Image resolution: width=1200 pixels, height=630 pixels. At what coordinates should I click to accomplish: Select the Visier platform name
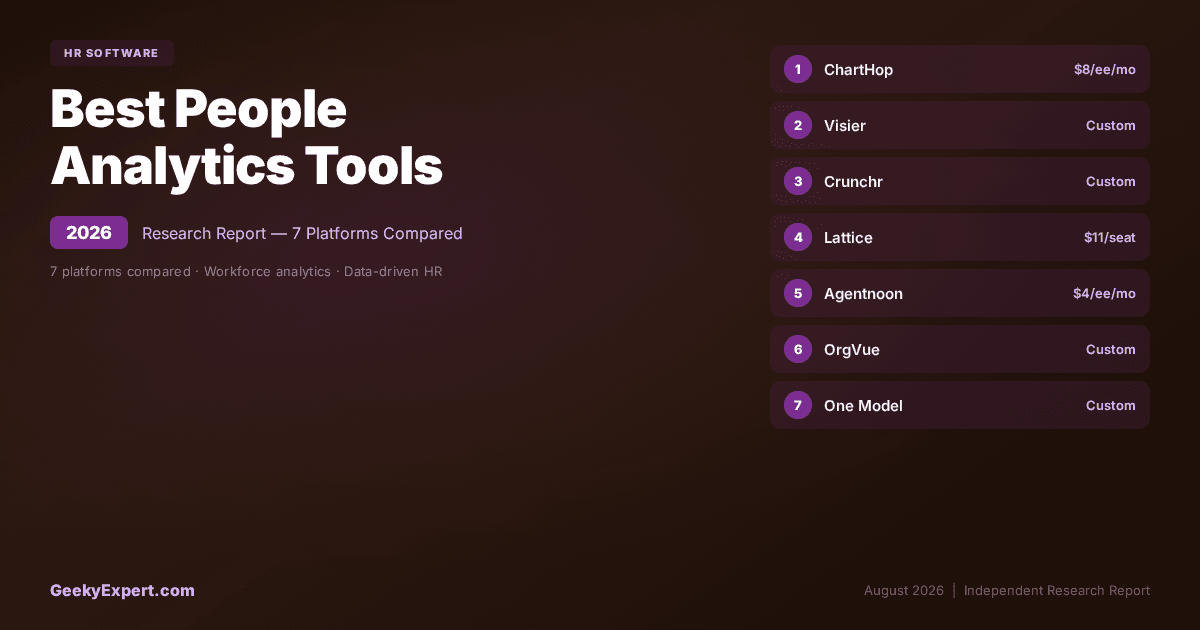point(845,126)
